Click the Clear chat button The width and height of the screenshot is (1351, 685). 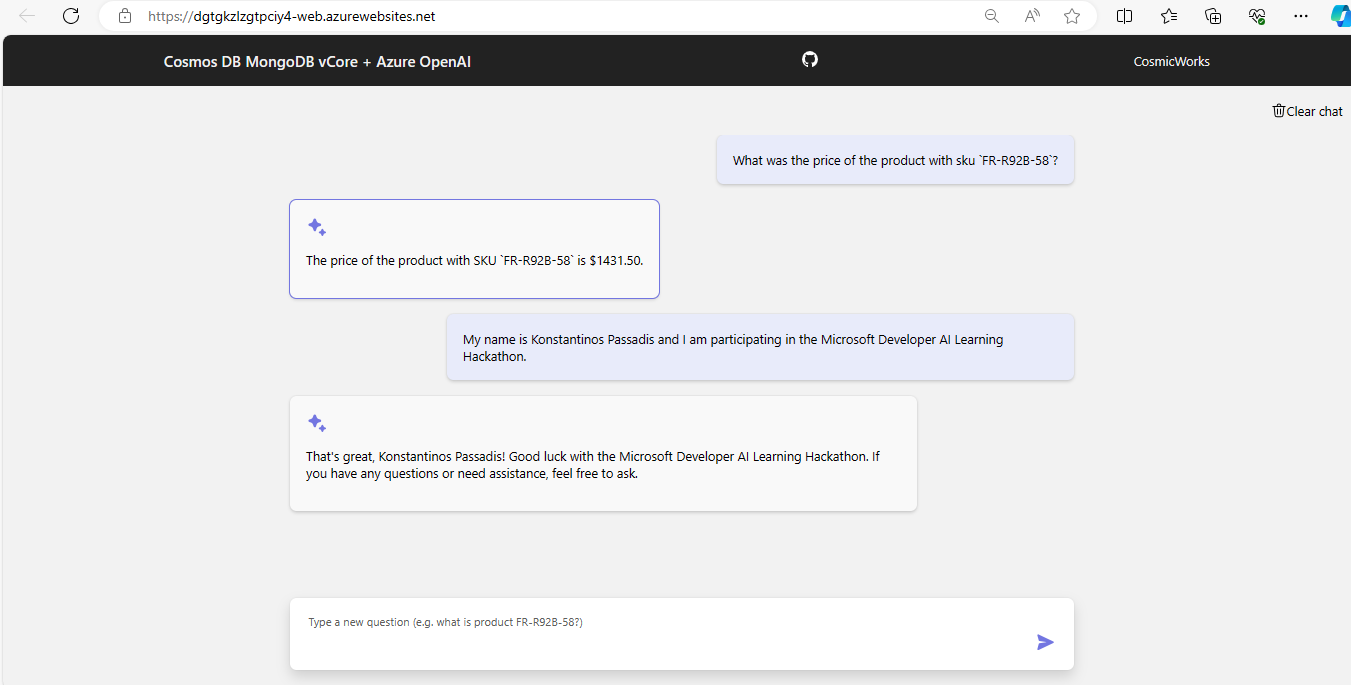[x=1307, y=111]
